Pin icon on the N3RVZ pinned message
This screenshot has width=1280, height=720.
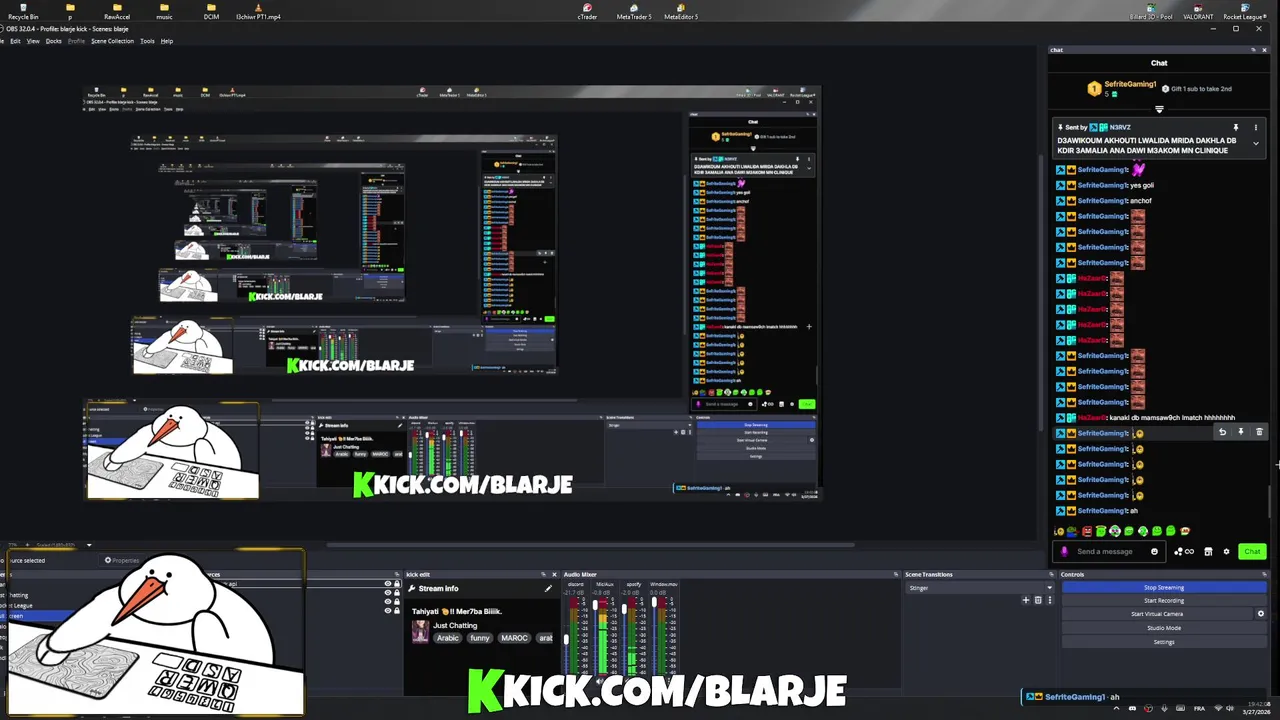pyautogui.click(x=1236, y=127)
